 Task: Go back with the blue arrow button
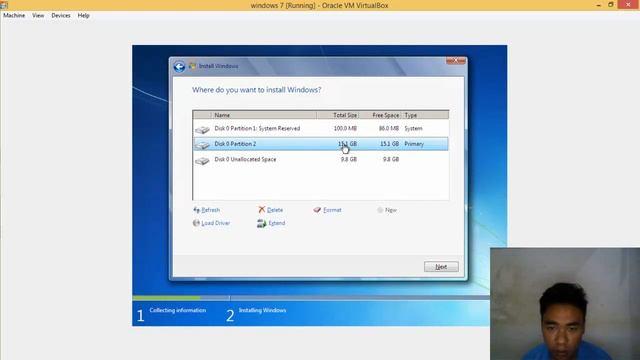coord(179,67)
